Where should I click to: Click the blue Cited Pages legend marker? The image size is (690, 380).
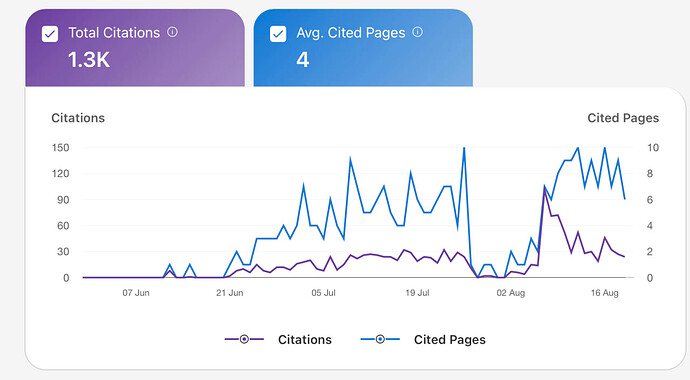click(380, 339)
